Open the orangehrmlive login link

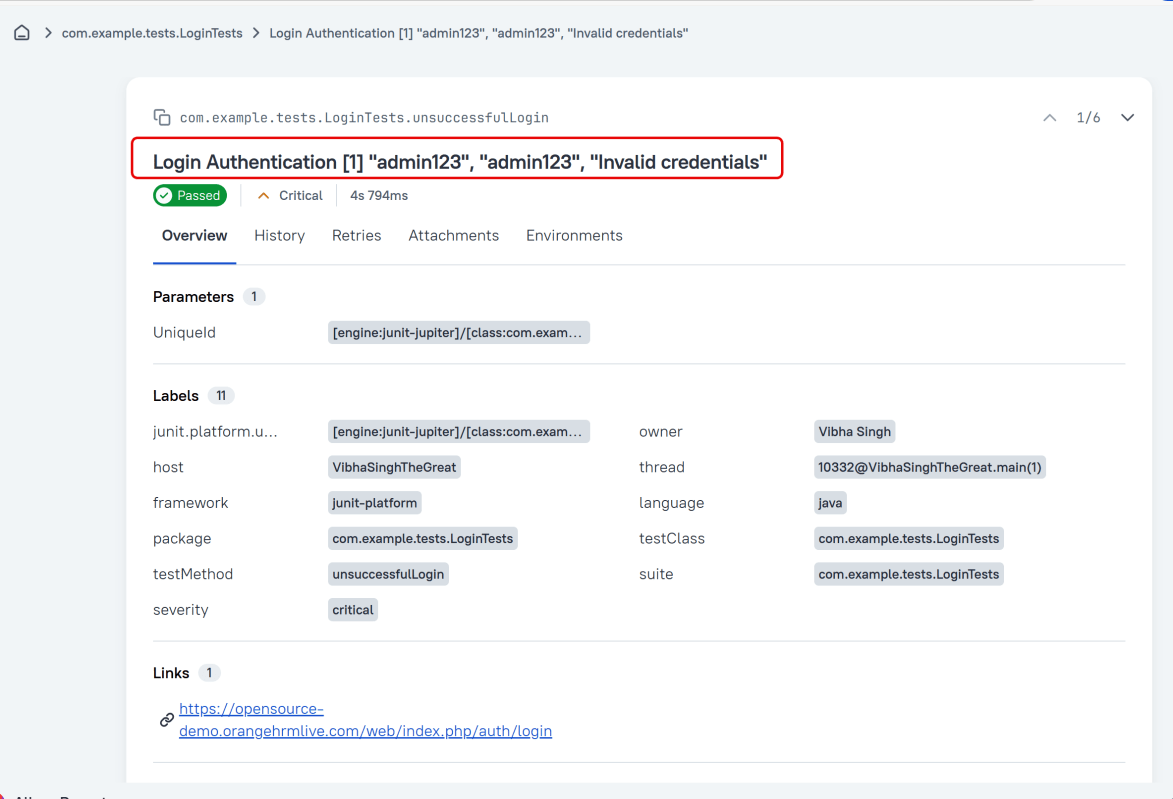(x=365, y=720)
